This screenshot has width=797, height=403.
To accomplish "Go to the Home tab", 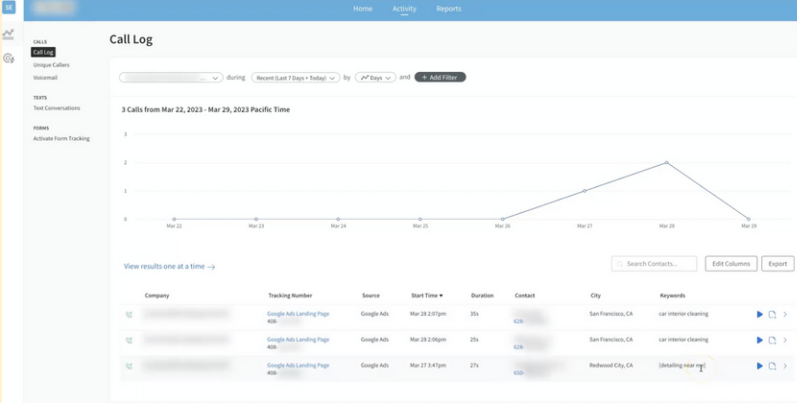I will pyautogui.click(x=362, y=9).
